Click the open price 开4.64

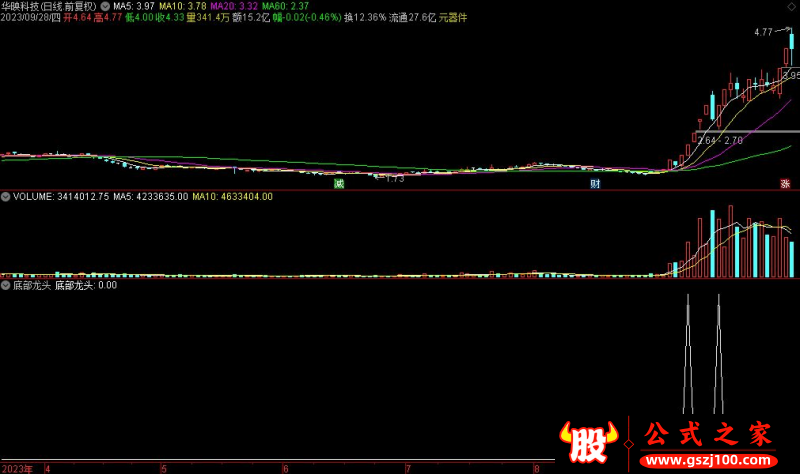coord(77,17)
